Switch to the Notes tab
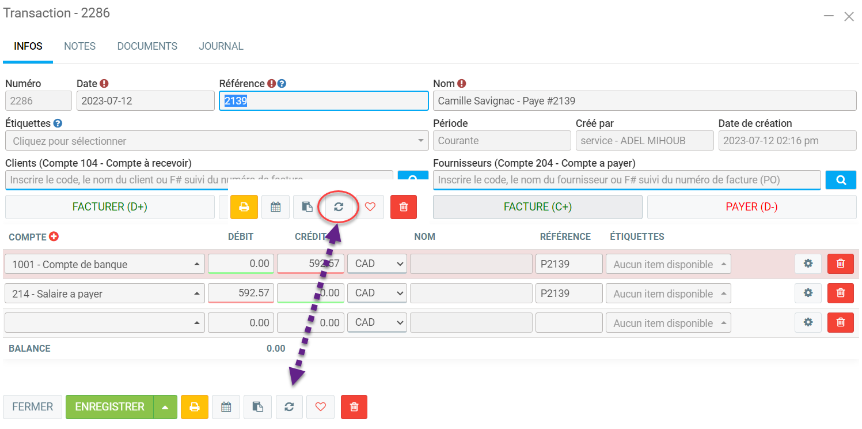This screenshot has height=429, width=862. (x=79, y=46)
